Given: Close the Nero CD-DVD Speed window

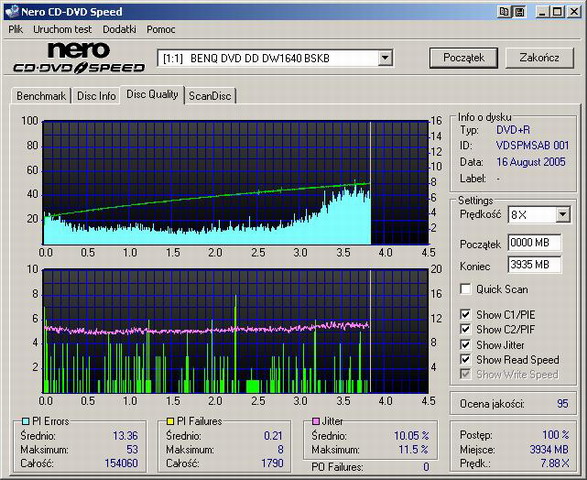Looking at the screenshot, I should point(574,12).
